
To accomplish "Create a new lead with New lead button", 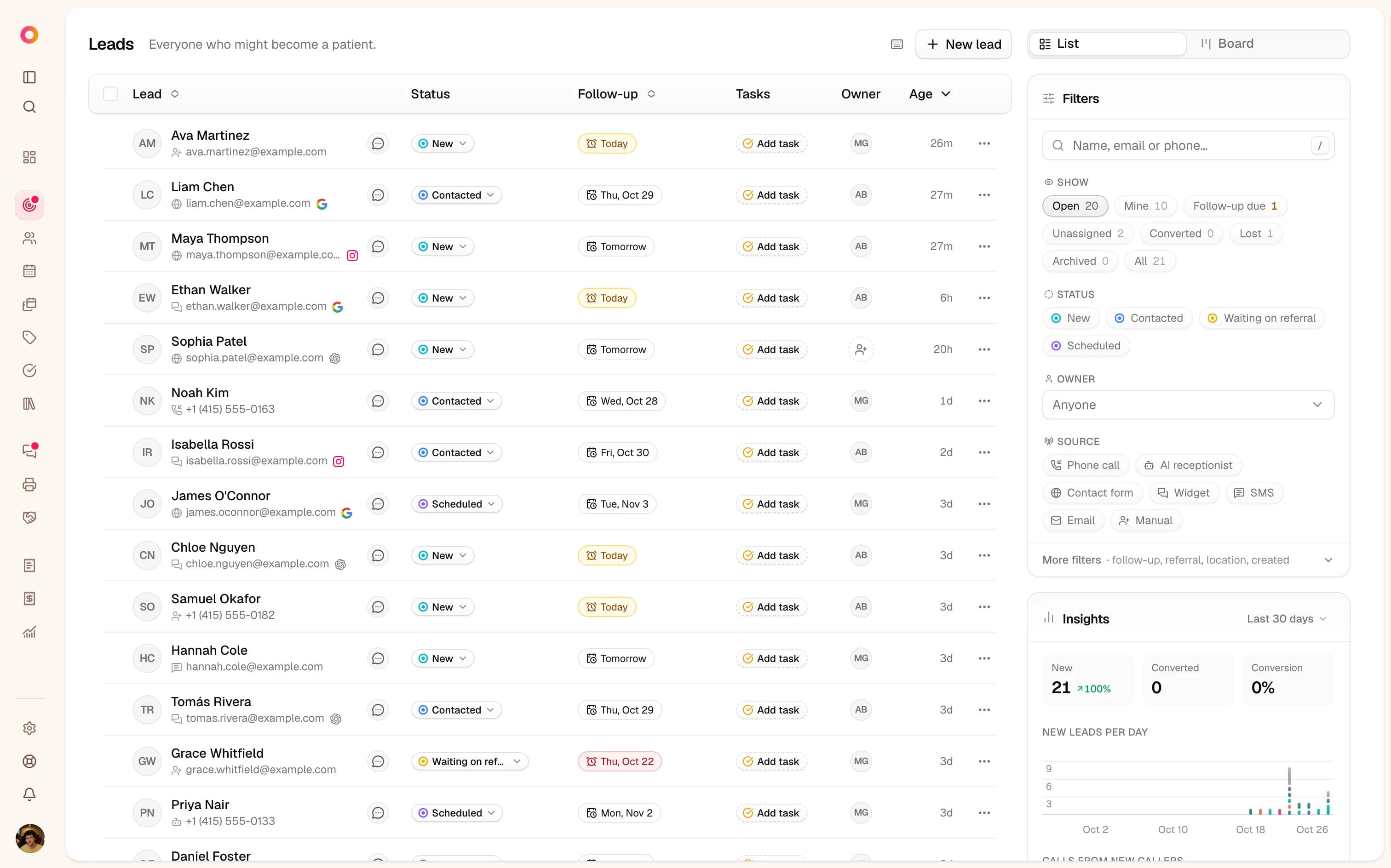I will coord(963,44).
